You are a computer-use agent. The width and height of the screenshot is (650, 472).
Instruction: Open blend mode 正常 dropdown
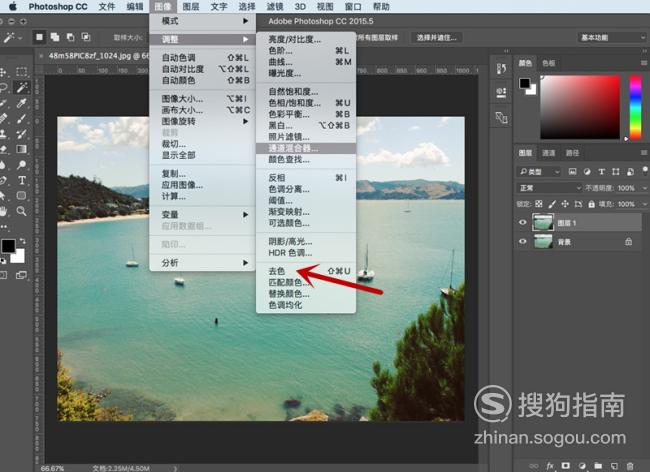pos(549,188)
